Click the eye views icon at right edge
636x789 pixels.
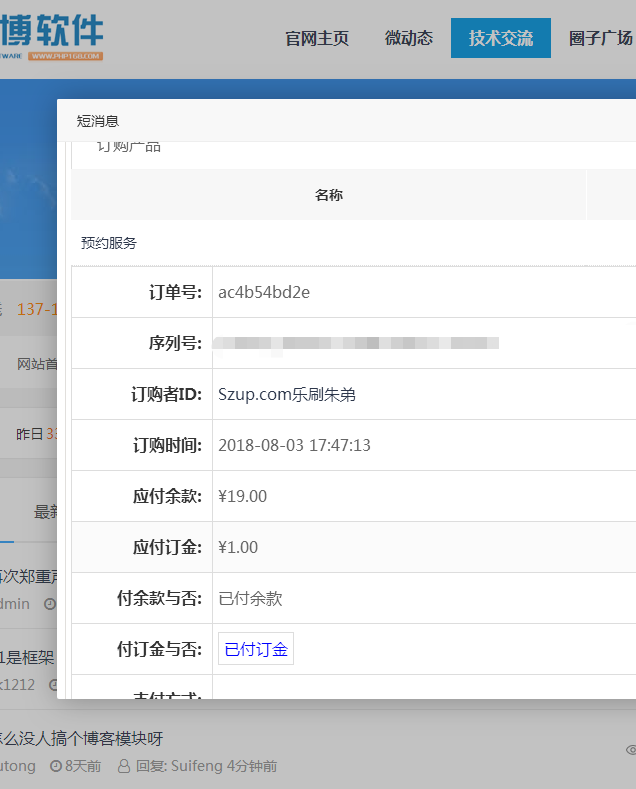coord(630,749)
